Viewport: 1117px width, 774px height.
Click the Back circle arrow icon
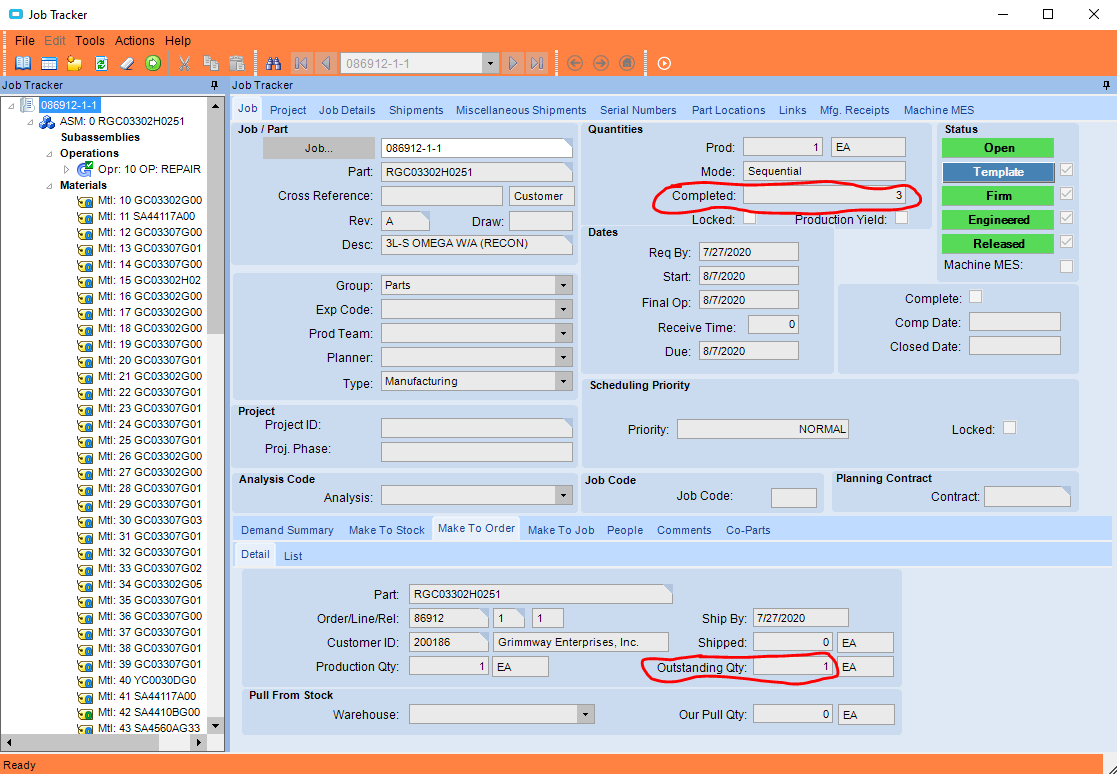point(575,63)
